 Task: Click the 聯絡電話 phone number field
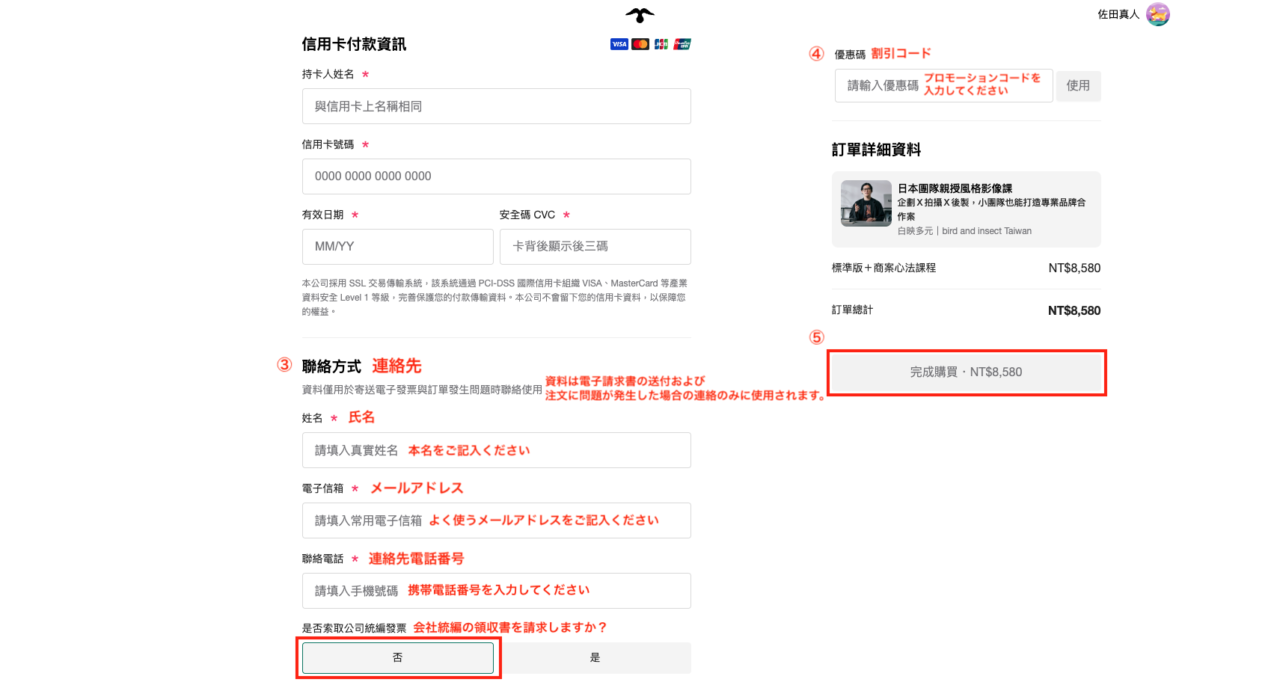[496, 590]
